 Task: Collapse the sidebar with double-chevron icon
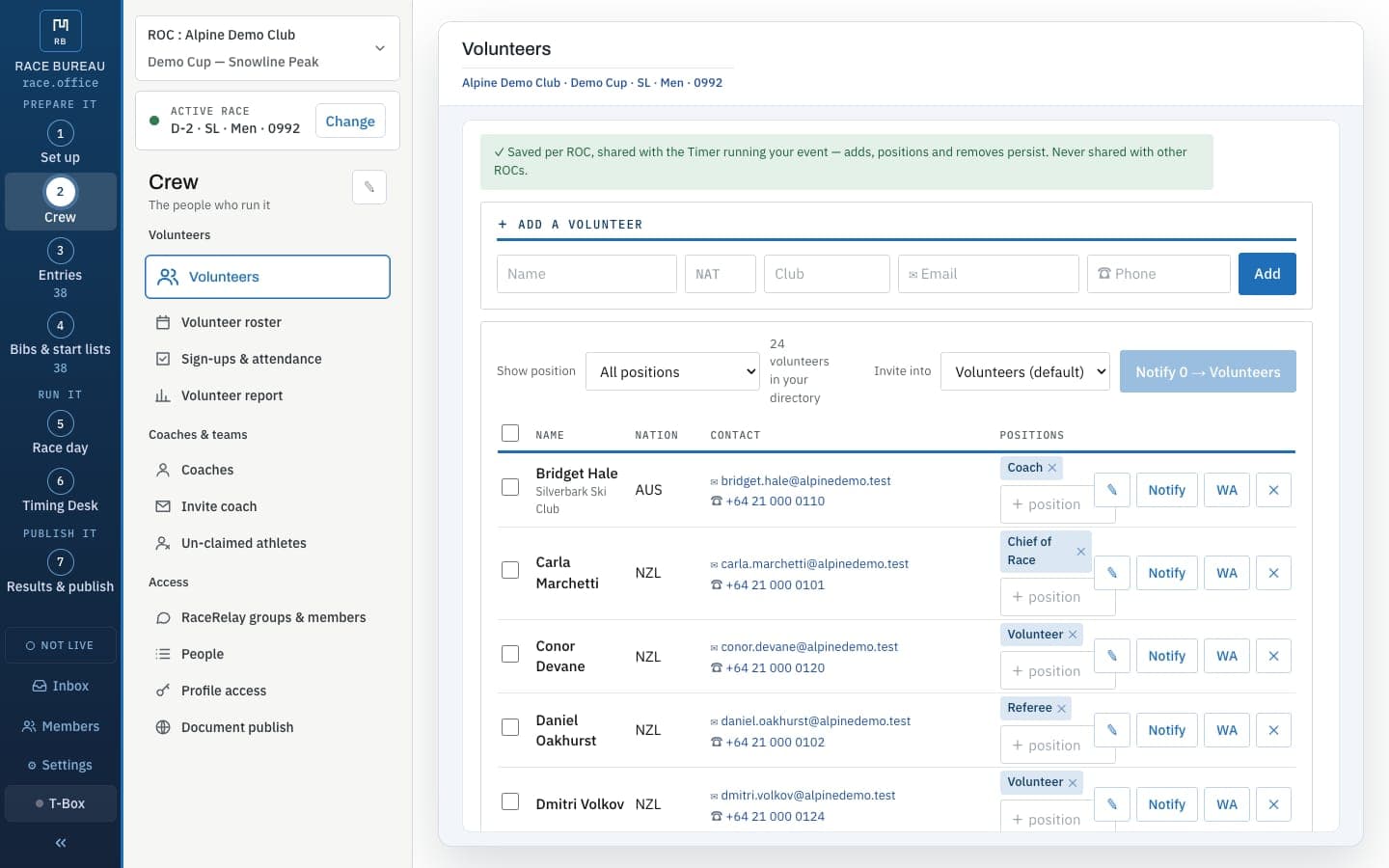61,843
